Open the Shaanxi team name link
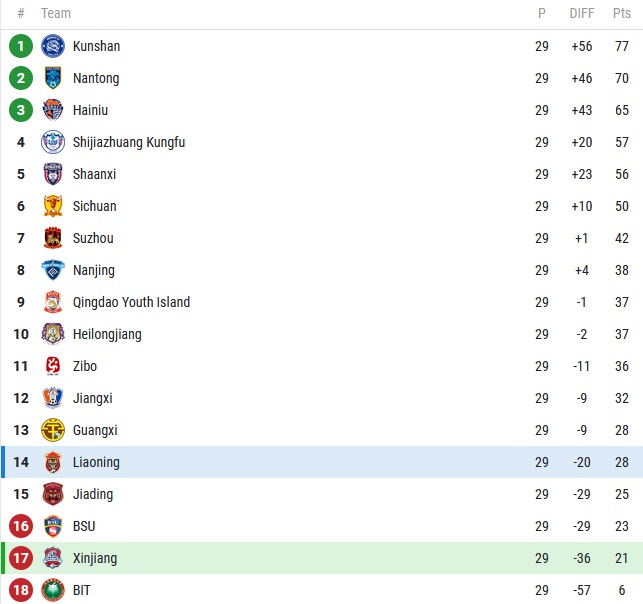643x604 pixels. point(94,174)
